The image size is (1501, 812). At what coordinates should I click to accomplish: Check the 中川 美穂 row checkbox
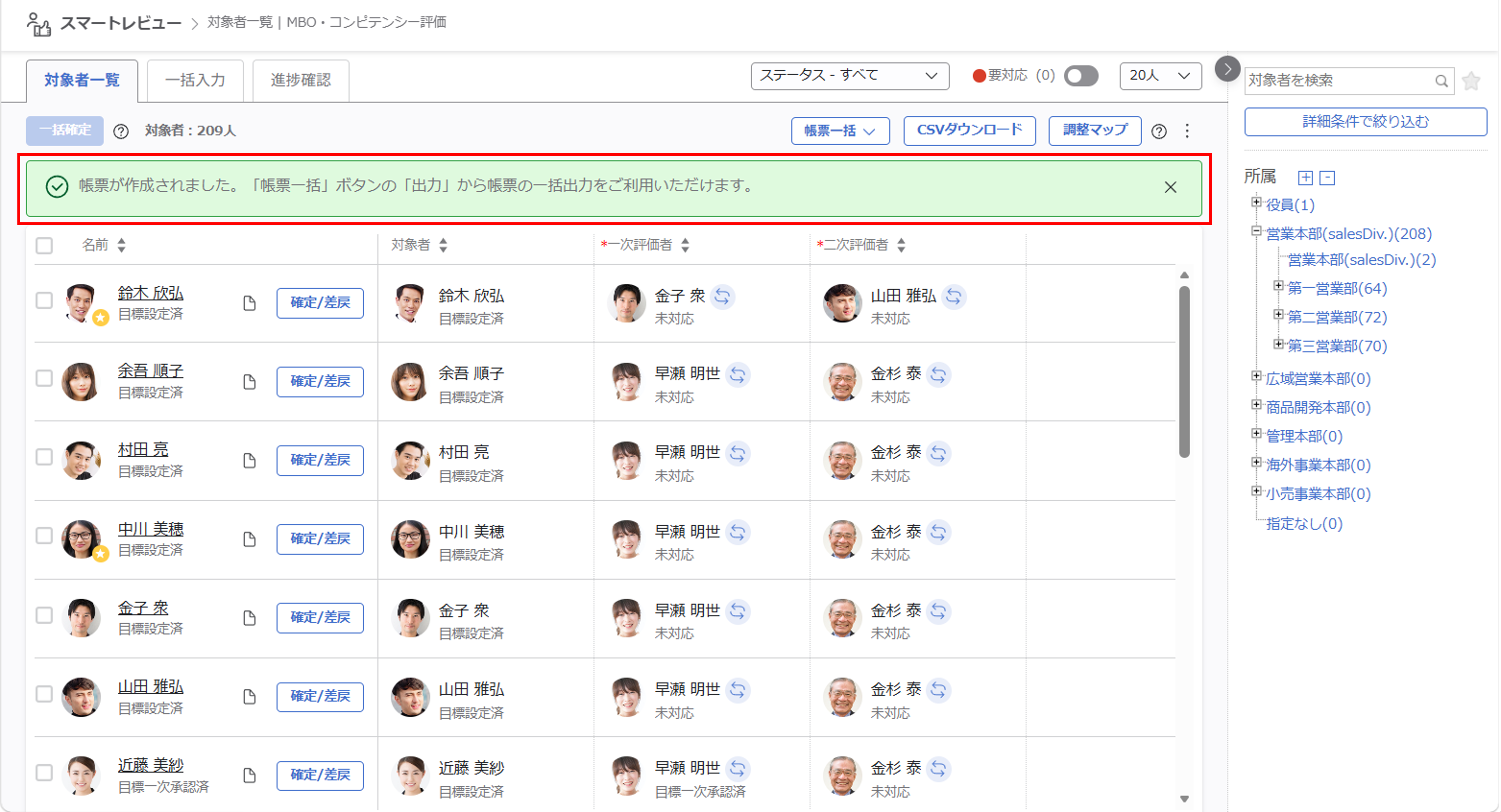44,536
